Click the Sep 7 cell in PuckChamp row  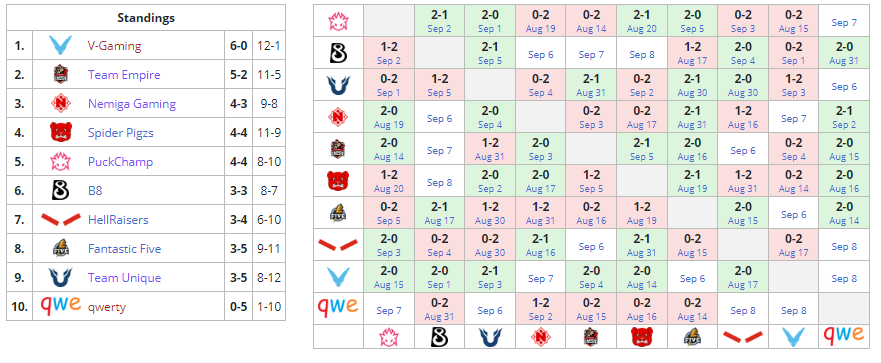[844, 22]
